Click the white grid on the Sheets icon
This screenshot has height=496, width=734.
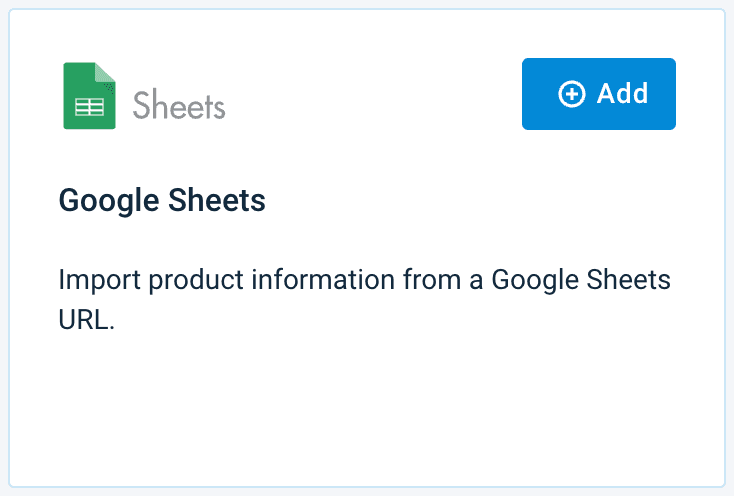[90, 106]
